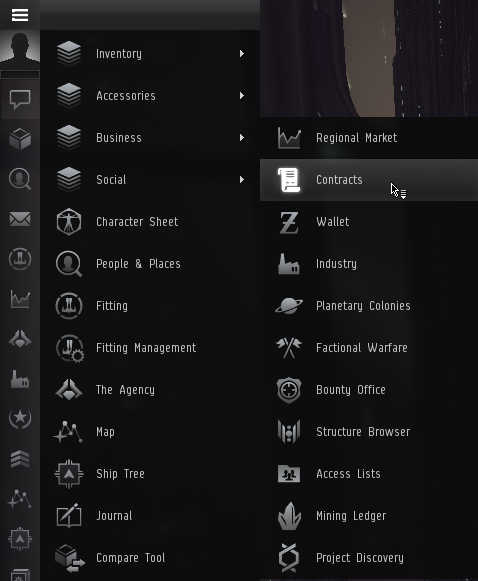Expand the Inventory submenu arrow
This screenshot has width=478, height=581.
242,54
